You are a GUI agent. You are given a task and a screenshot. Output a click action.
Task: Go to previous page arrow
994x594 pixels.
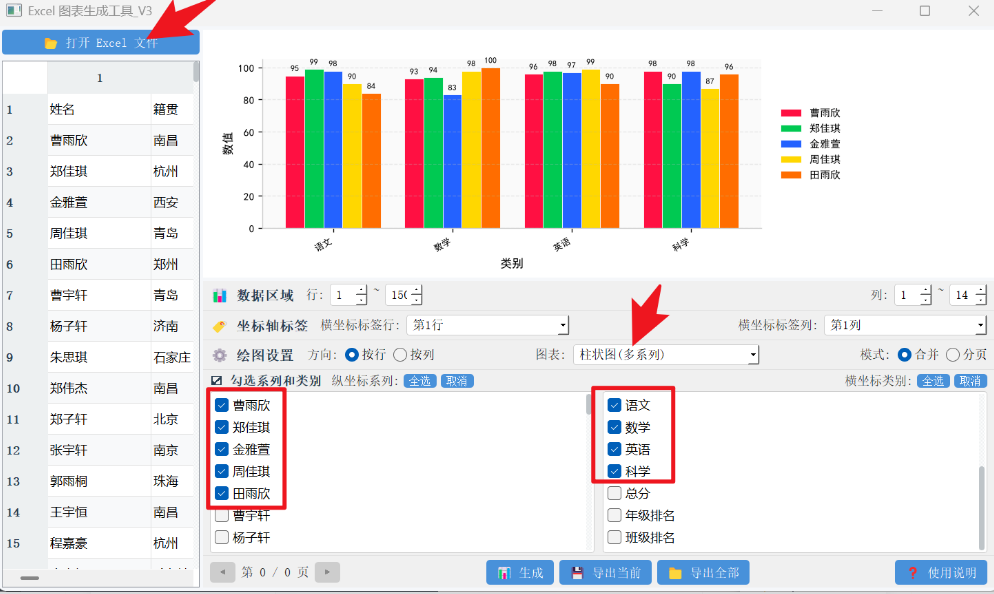coord(223,572)
